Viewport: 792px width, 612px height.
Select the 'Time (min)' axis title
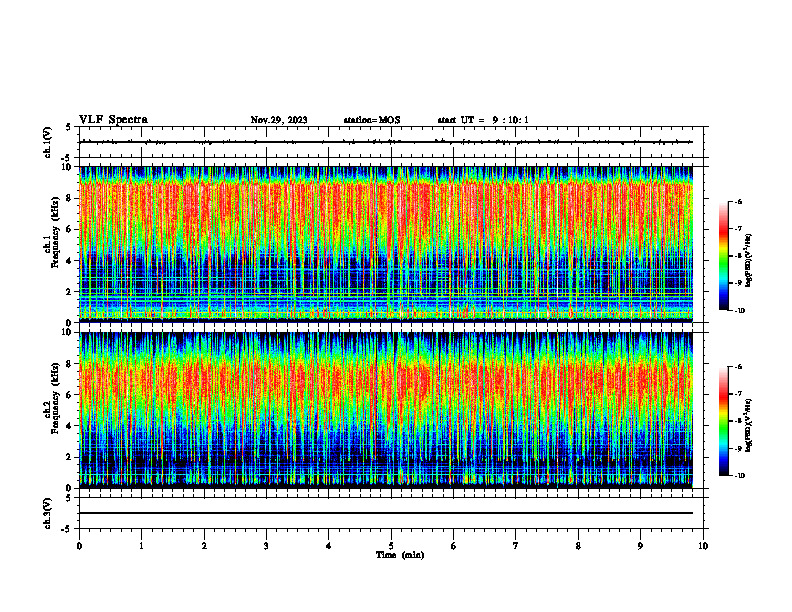(400, 555)
